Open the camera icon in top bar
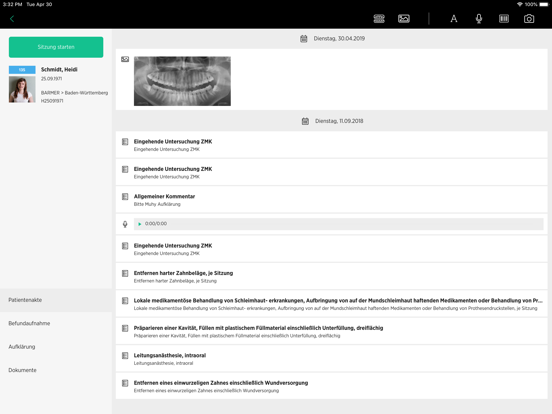The width and height of the screenshot is (552, 414). pyautogui.click(x=529, y=19)
